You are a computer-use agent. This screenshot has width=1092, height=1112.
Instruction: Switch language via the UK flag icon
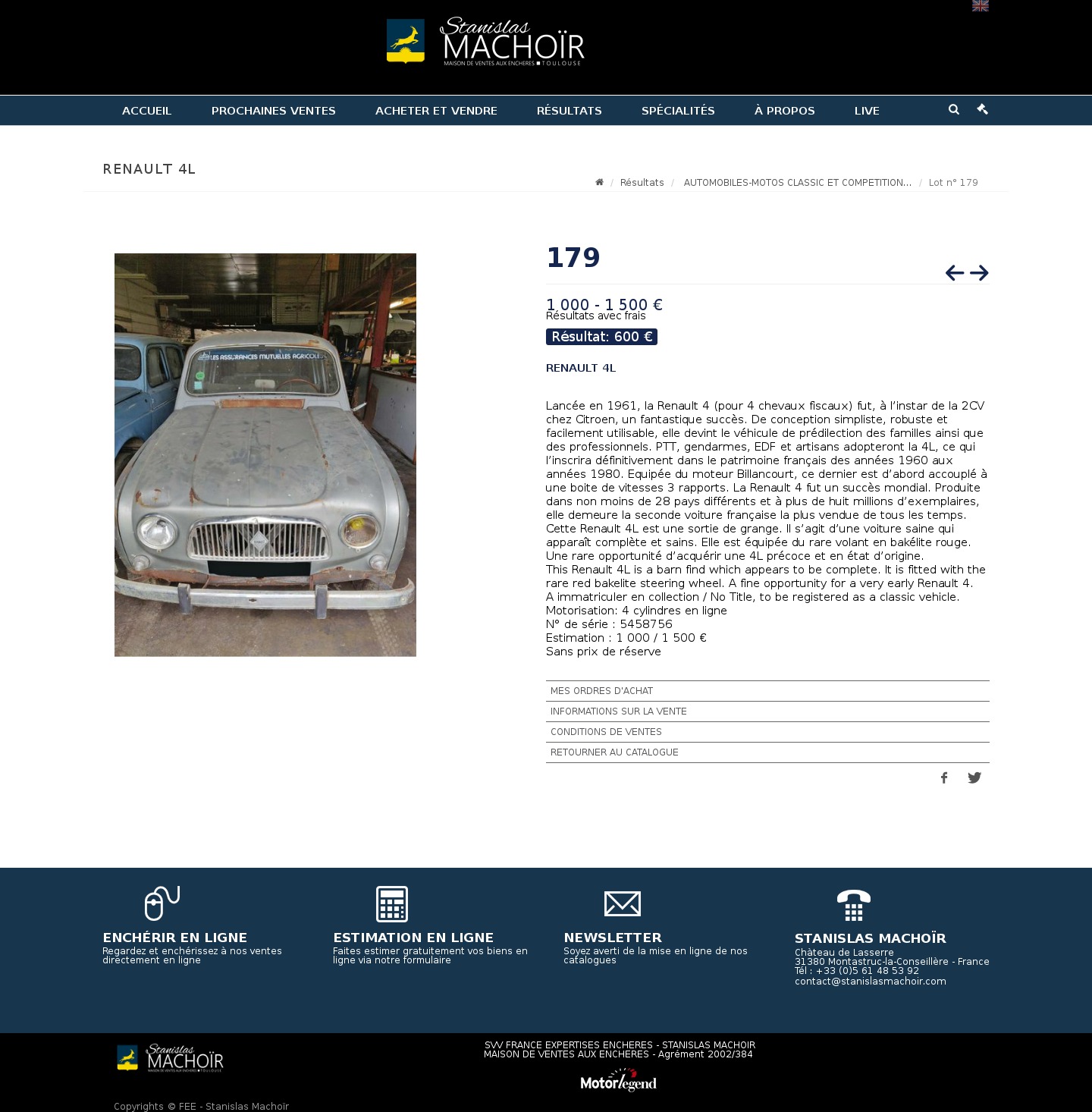981,5
